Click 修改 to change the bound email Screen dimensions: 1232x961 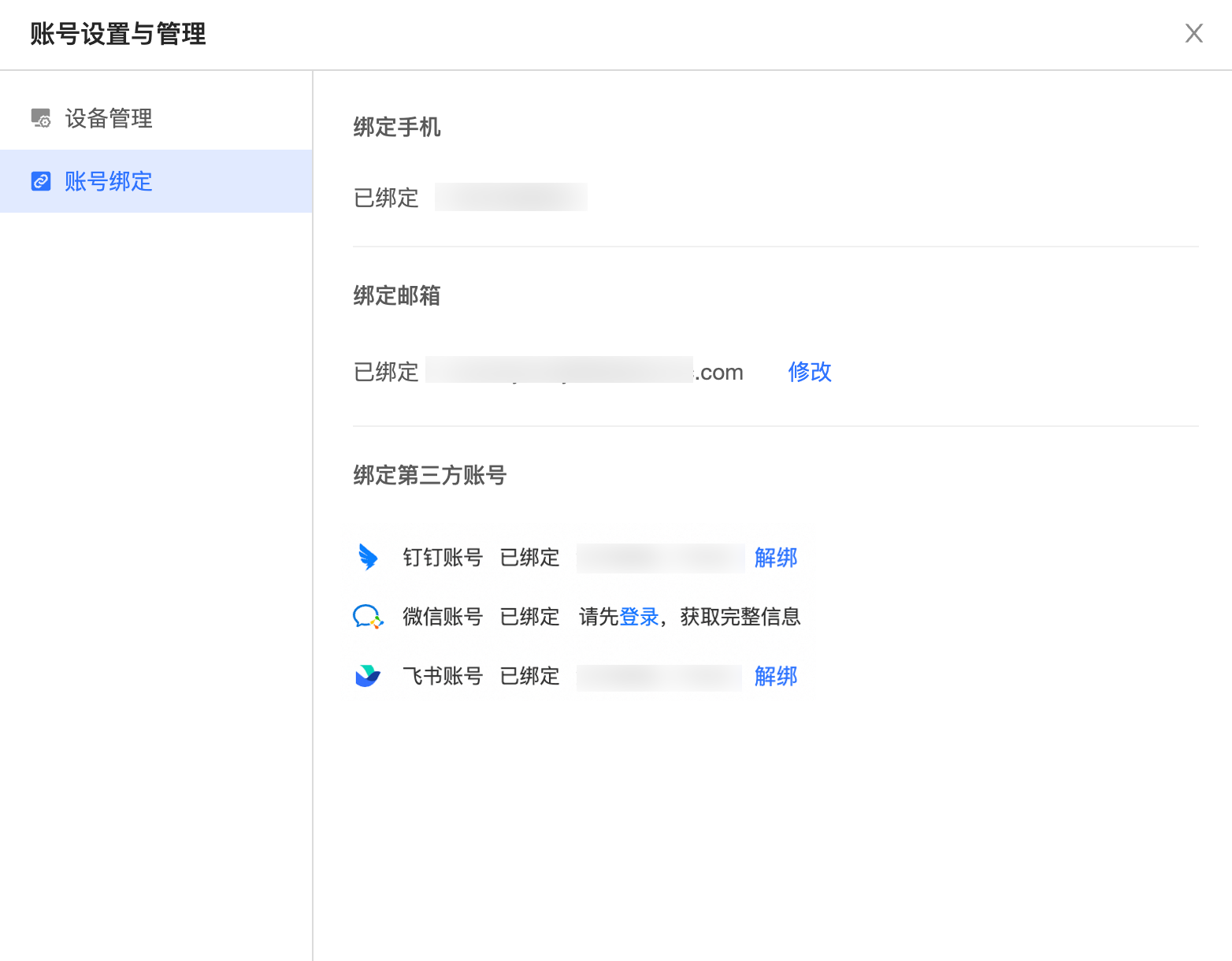tap(810, 371)
